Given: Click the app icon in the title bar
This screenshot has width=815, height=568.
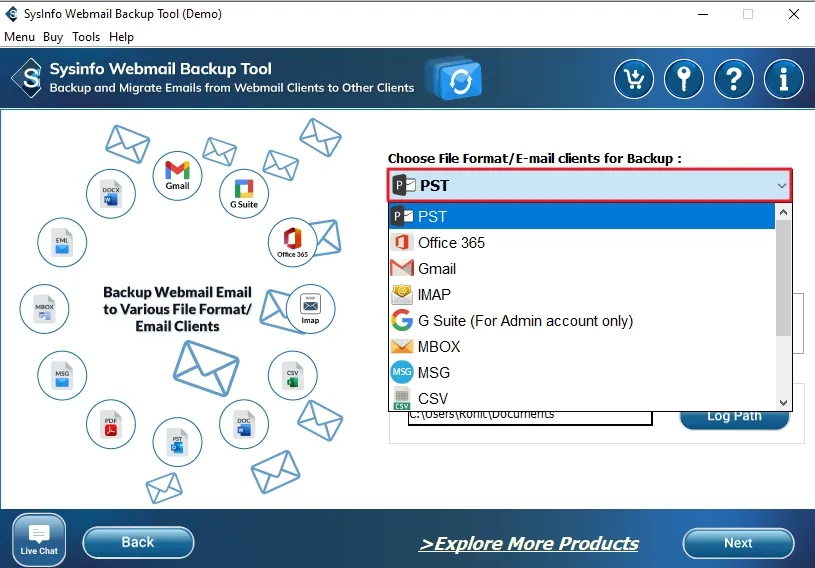Looking at the screenshot, I should [x=11, y=14].
